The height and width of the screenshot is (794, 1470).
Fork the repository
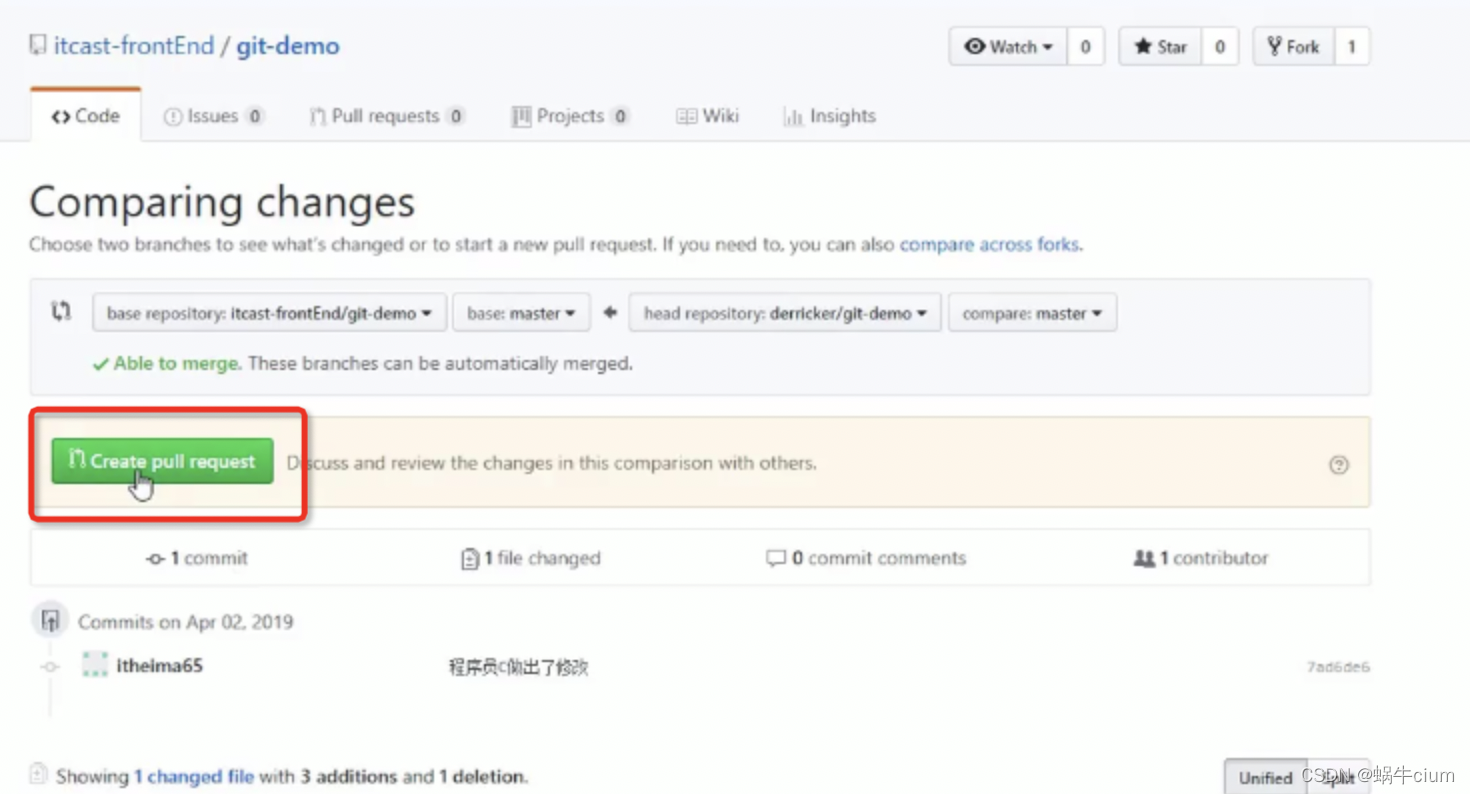pos(1293,47)
